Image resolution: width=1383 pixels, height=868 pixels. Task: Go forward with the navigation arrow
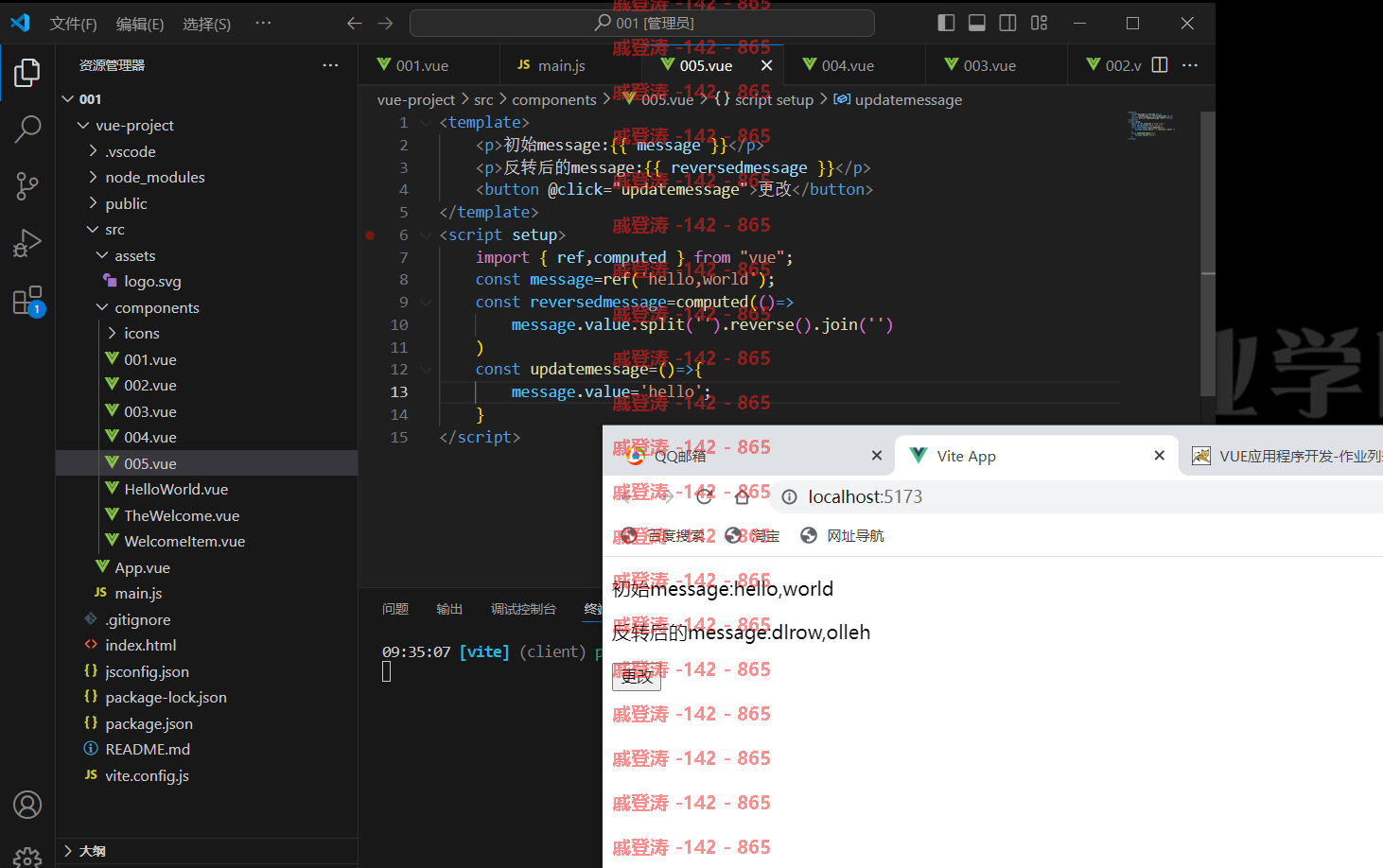coord(385,23)
